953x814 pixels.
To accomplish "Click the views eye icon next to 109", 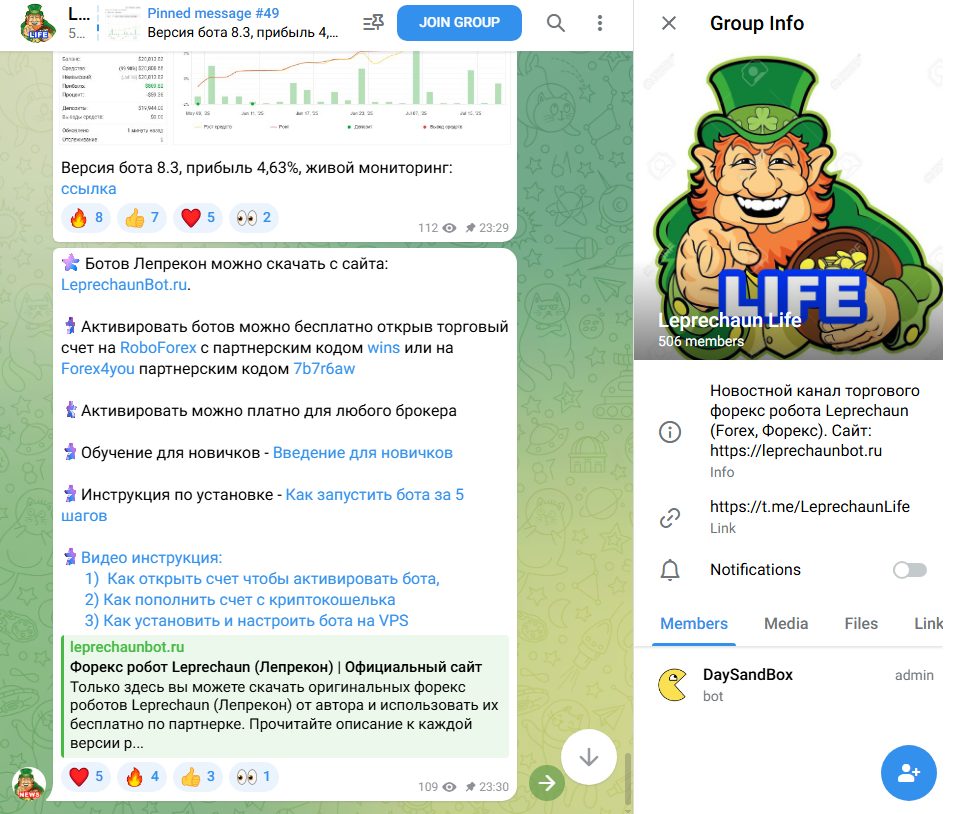I will [449, 787].
